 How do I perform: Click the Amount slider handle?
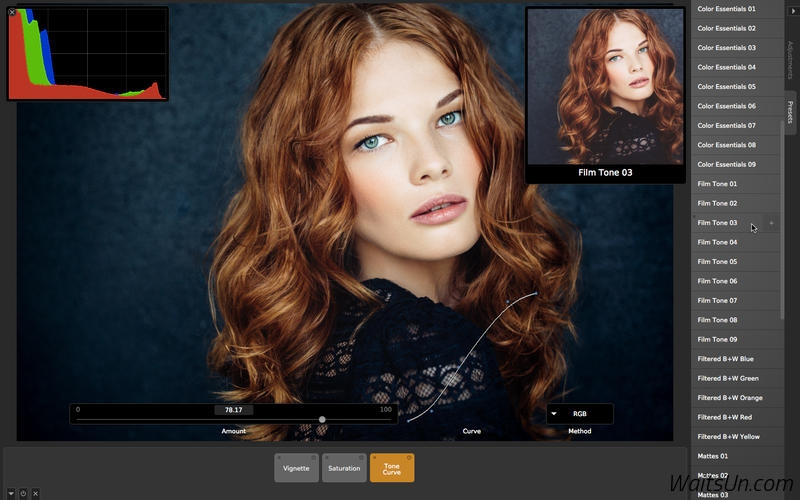coord(322,420)
